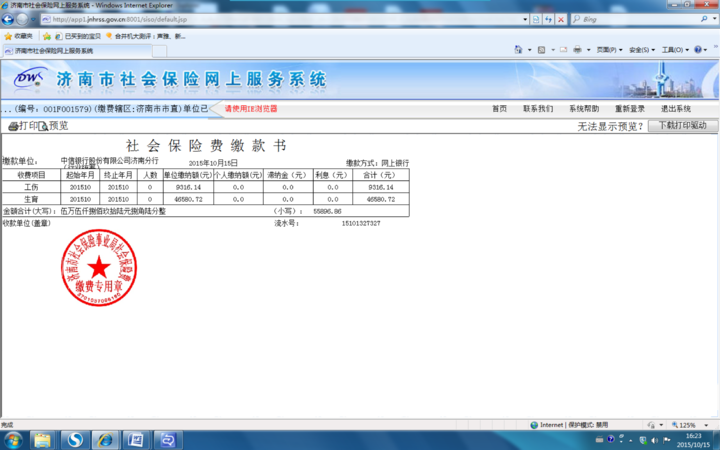
Task: Open the 已买到的宝贝 favorites bar link
Action: [x=78, y=36]
